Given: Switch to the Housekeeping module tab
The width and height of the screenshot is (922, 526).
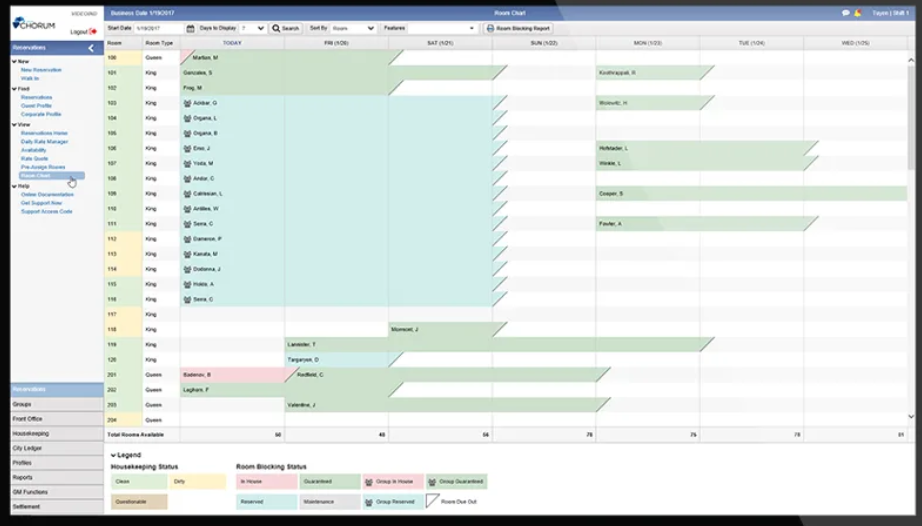Looking at the screenshot, I should pos(57,434).
